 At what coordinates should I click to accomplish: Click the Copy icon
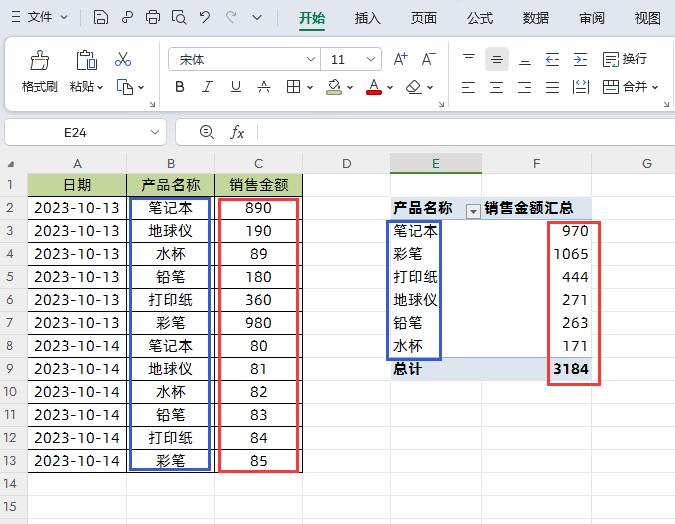tap(124, 87)
